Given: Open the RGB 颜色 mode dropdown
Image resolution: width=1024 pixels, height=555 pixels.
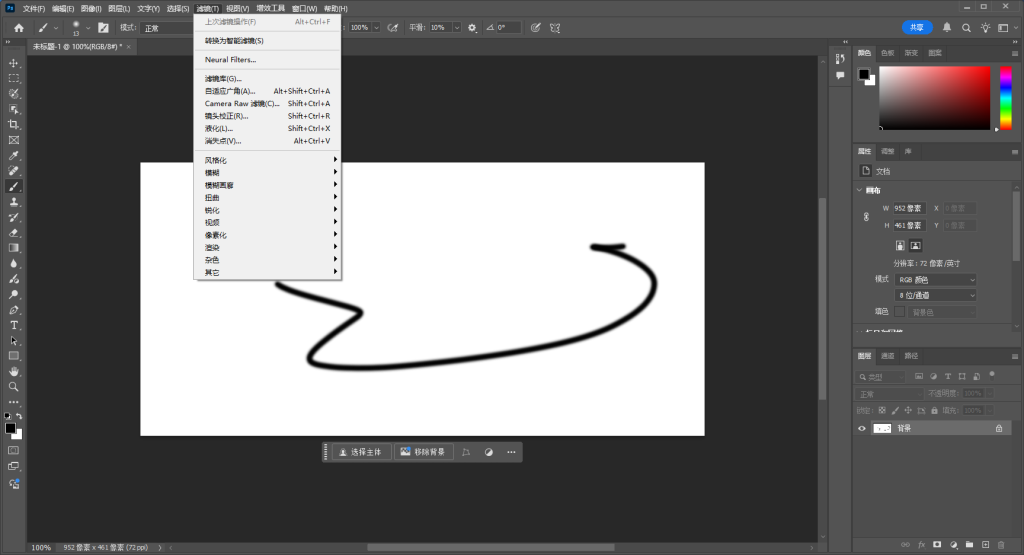Looking at the screenshot, I should pos(936,280).
